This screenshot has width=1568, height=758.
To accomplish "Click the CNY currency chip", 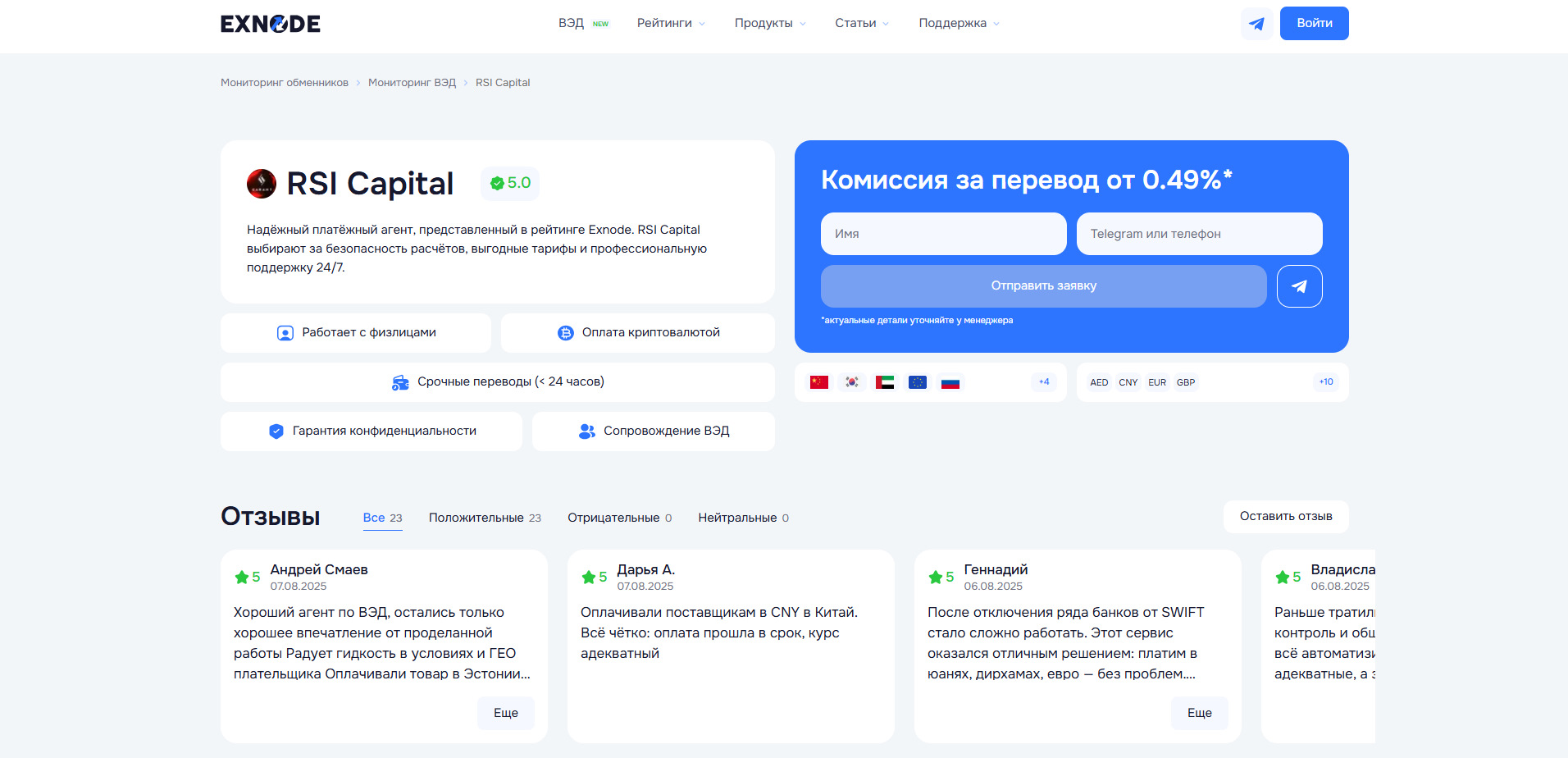I will click(1128, 382).
